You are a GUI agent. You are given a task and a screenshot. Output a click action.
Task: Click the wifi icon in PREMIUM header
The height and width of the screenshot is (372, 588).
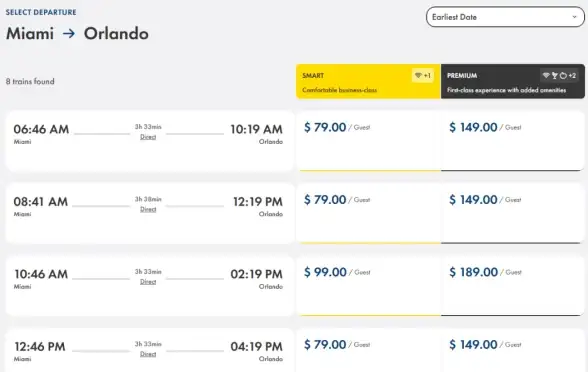[546, 76]
